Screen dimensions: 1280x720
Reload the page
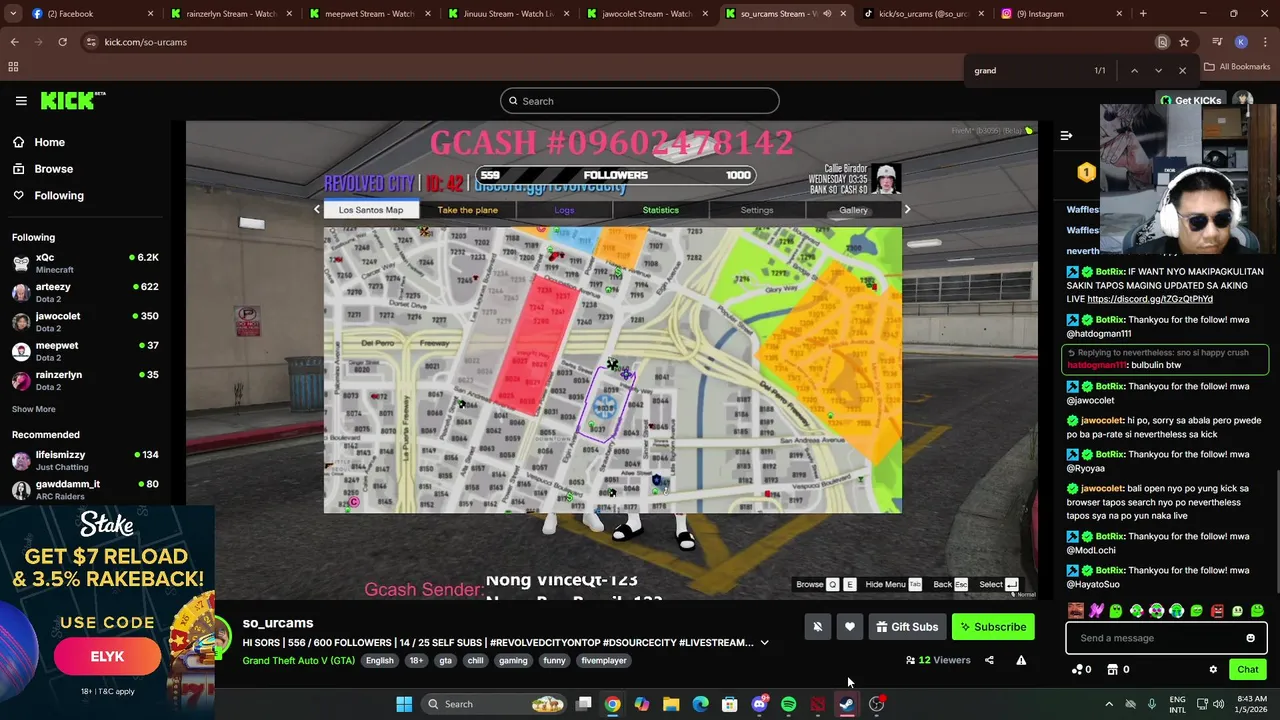tap(62, 42)
